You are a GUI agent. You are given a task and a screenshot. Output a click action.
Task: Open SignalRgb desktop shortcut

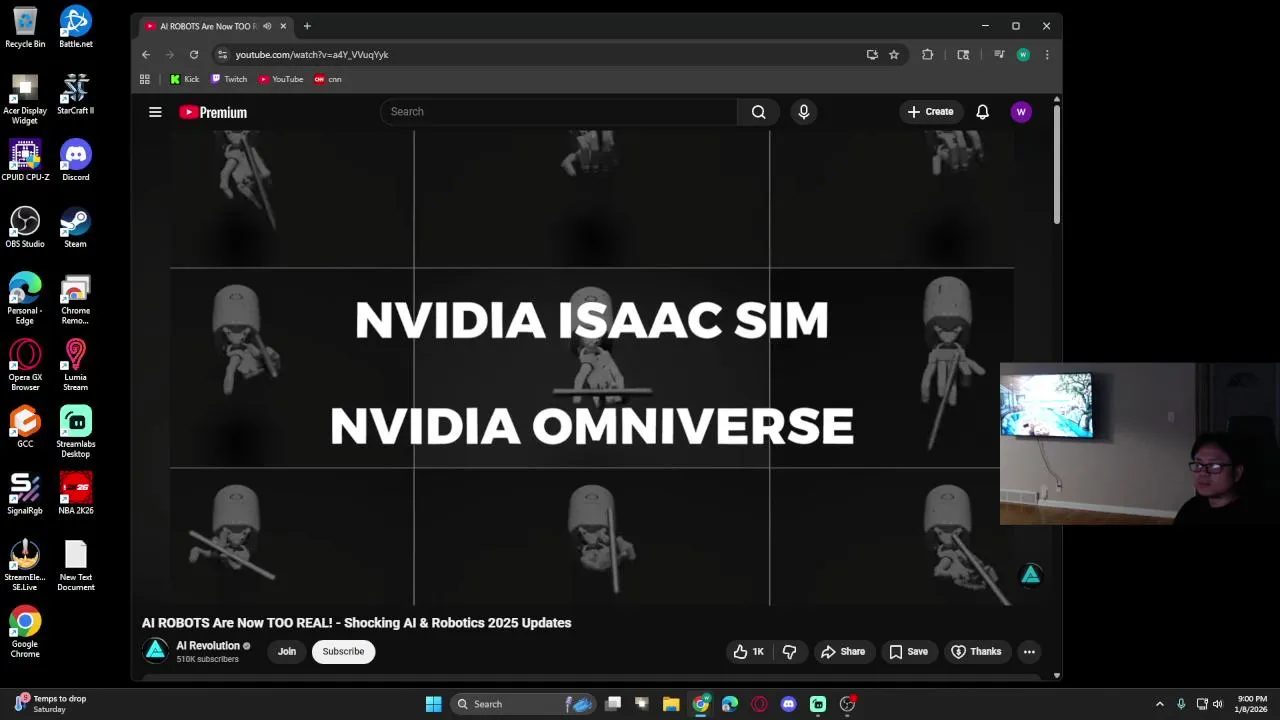[x=25, y=493]
